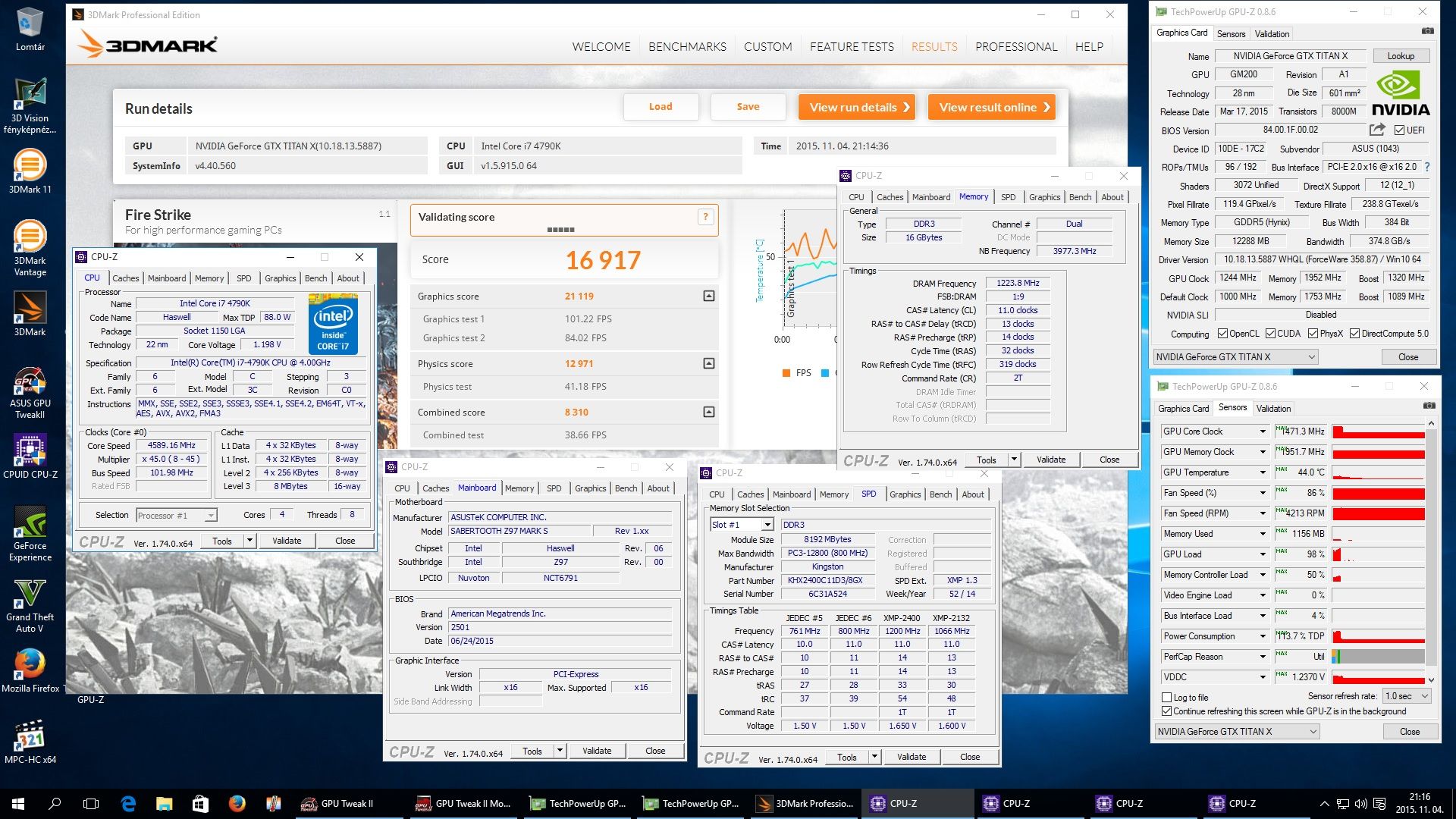
Task: Launch ASUS GPU TweakII desktop icon
Action: pos(30,391)
